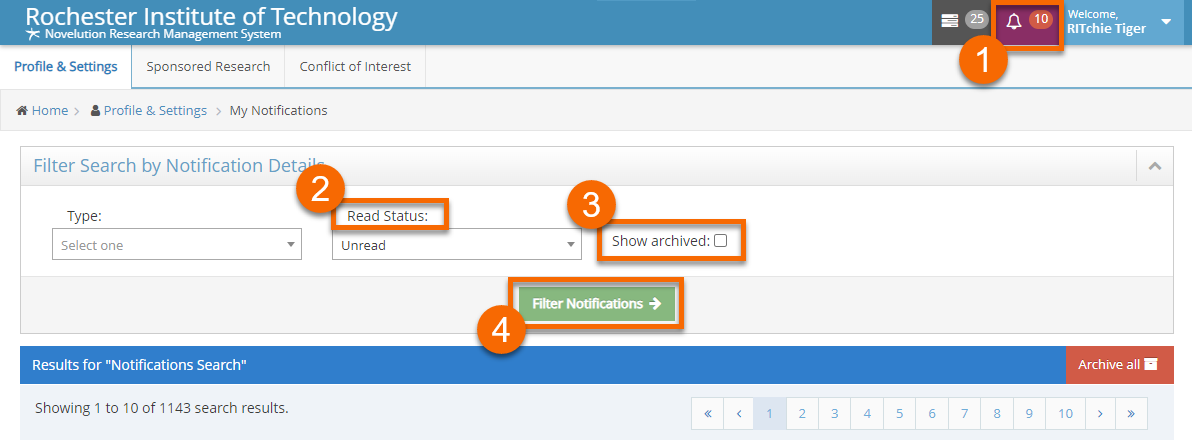Click the Filter Notifications button
Screen dimensions: 1192x440
pos(597,304)
